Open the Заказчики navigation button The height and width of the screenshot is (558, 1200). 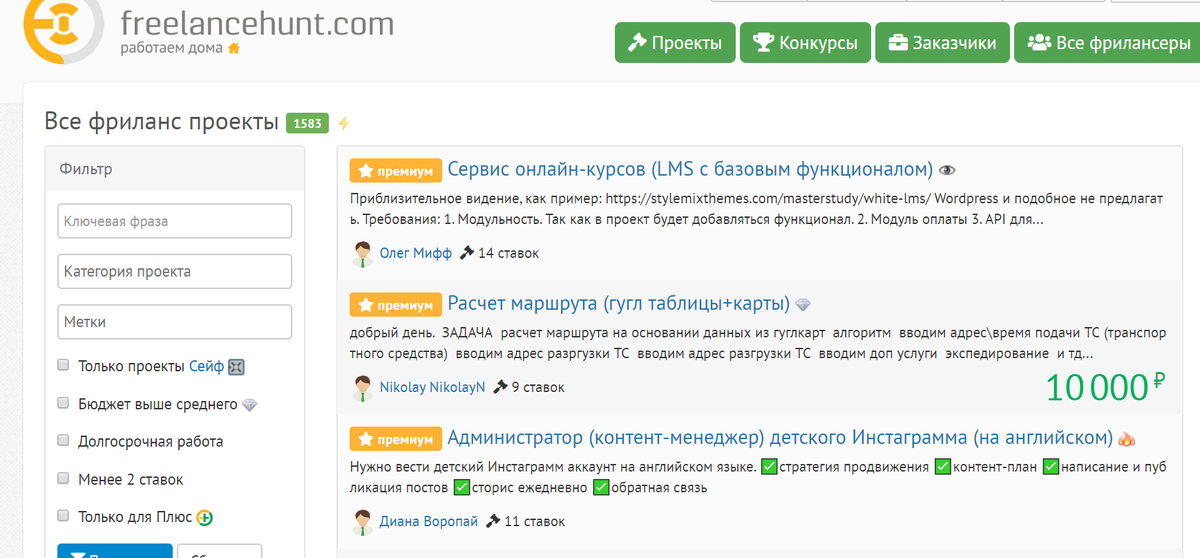click(x=942, y=43)
